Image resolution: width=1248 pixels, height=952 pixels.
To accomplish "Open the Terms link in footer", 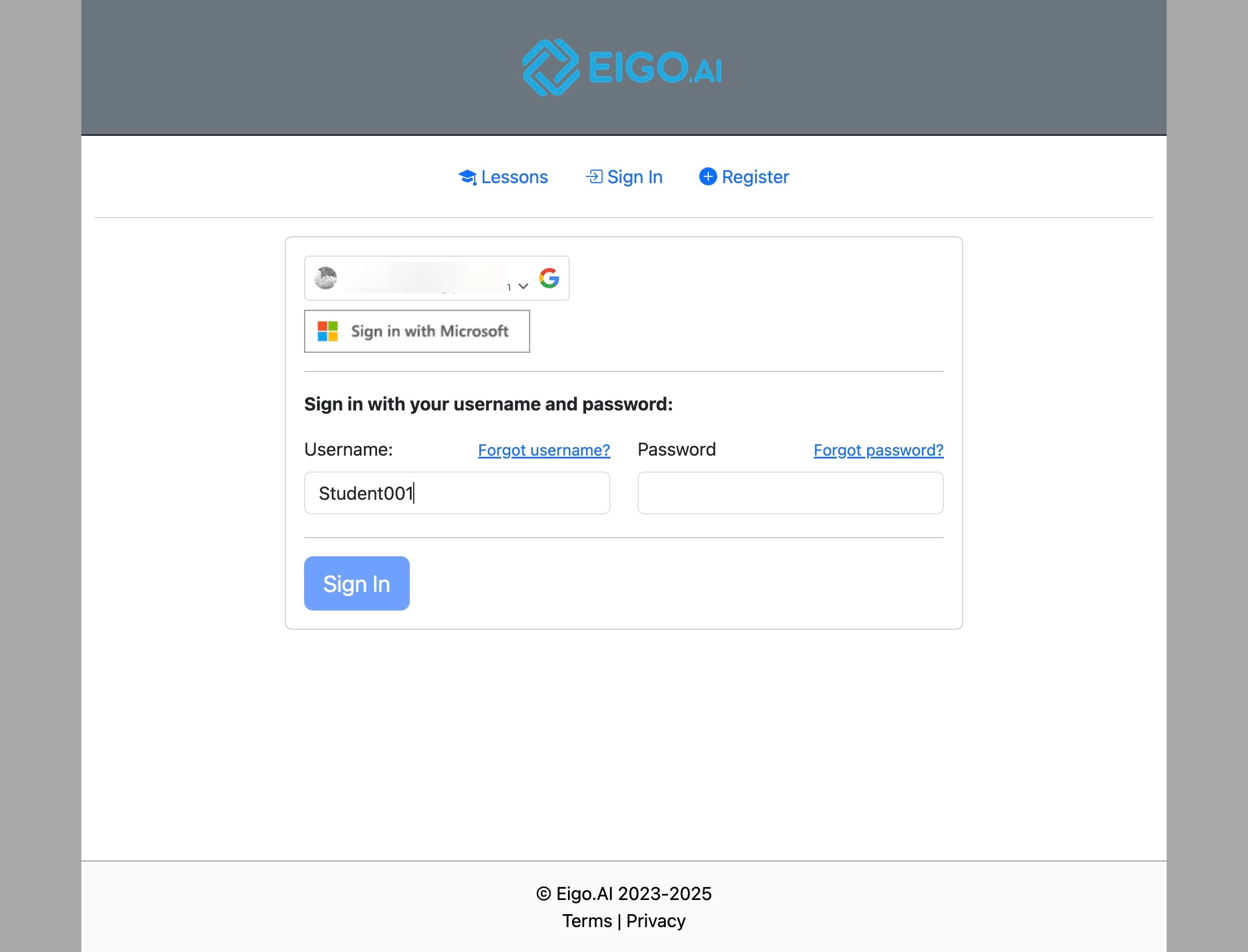I will 587,921.
